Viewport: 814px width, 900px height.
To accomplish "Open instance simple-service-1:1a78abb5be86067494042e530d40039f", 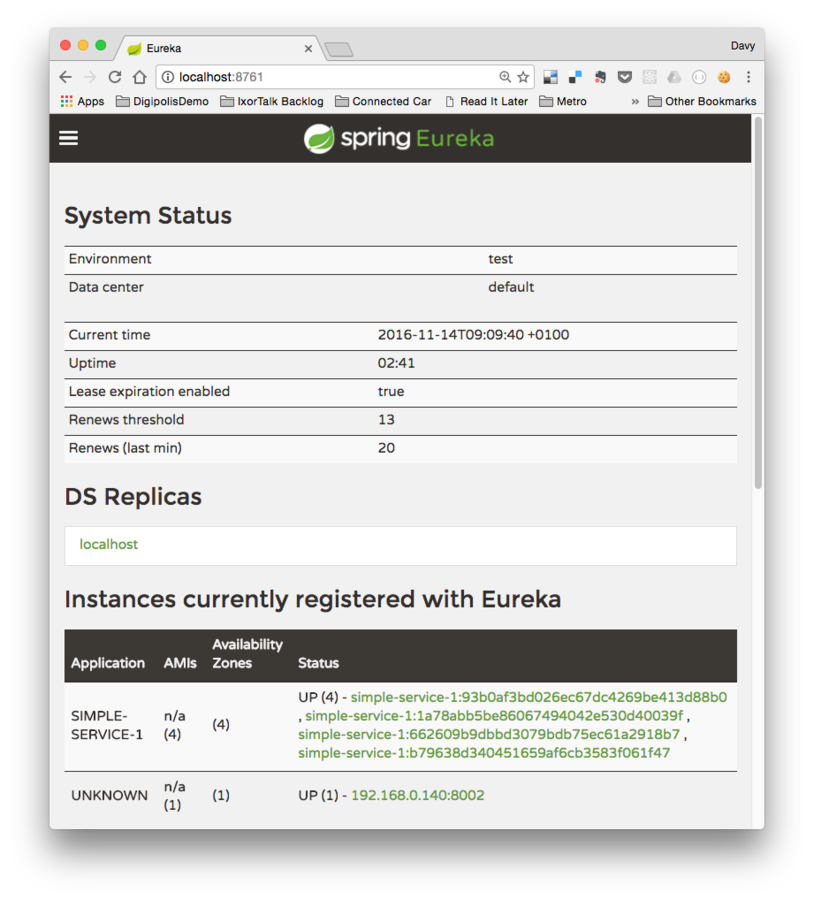I will pos(494,716).
